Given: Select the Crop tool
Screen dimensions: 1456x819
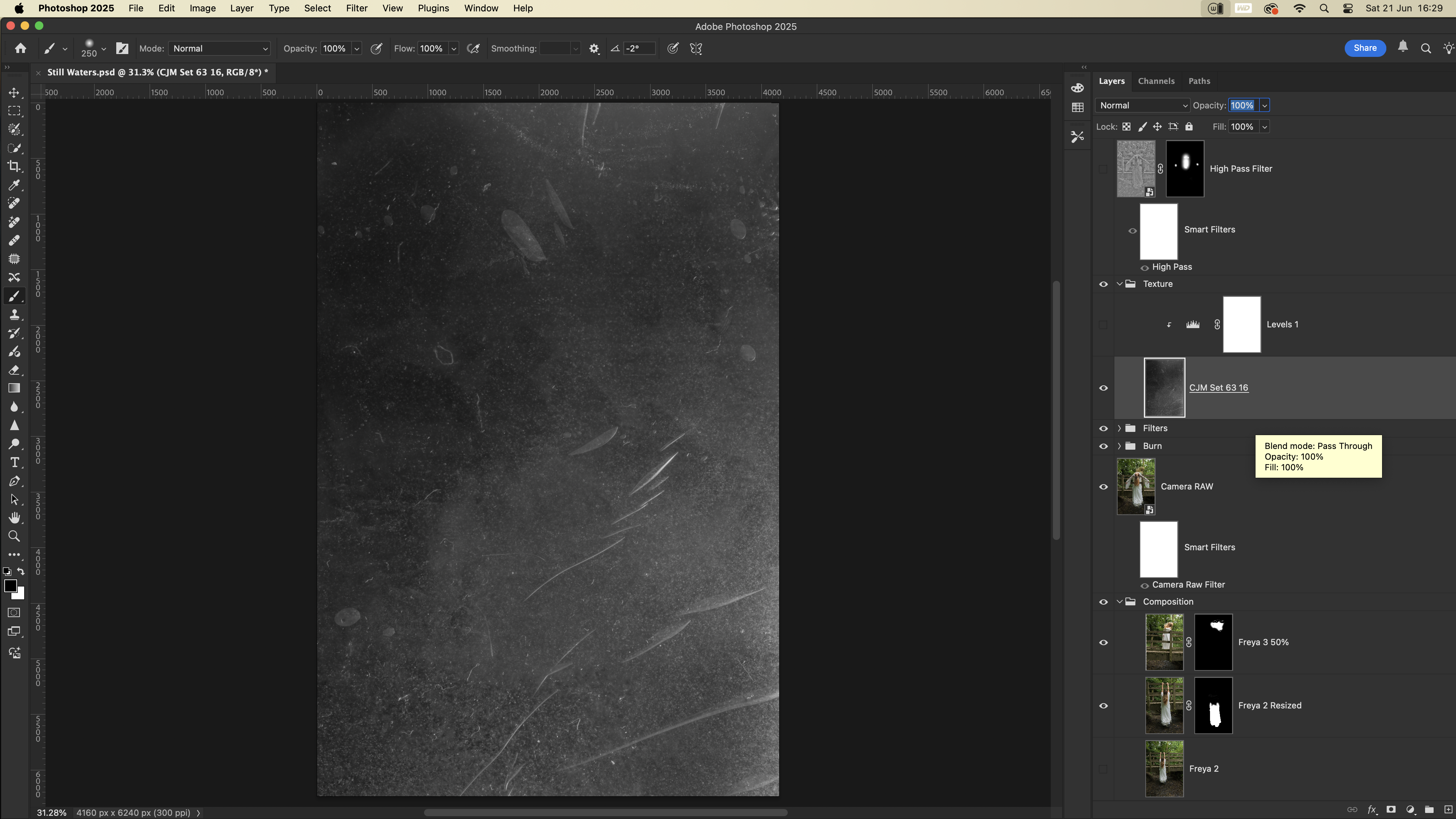Looking at the screenshot, I should coord(14,166).
